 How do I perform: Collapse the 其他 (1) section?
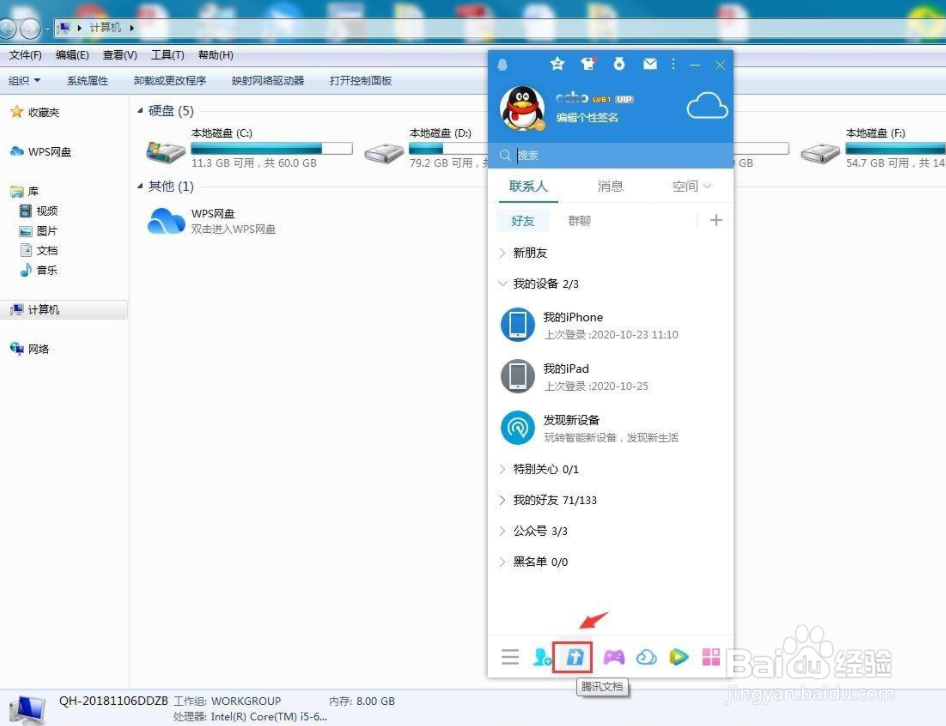140,186
